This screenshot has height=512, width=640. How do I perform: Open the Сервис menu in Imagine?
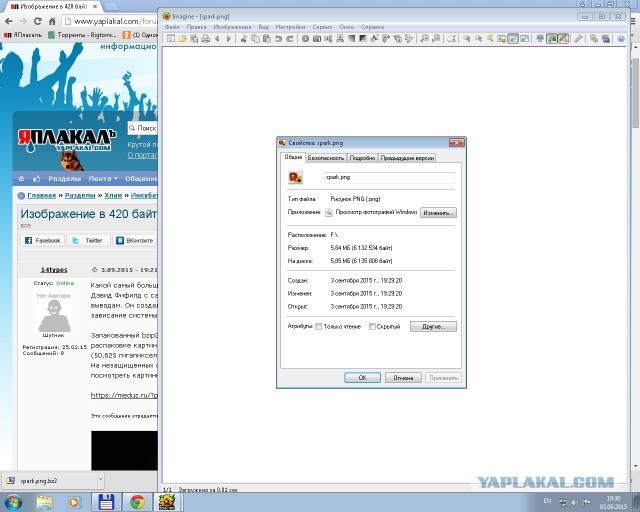[x=322, y=27]
